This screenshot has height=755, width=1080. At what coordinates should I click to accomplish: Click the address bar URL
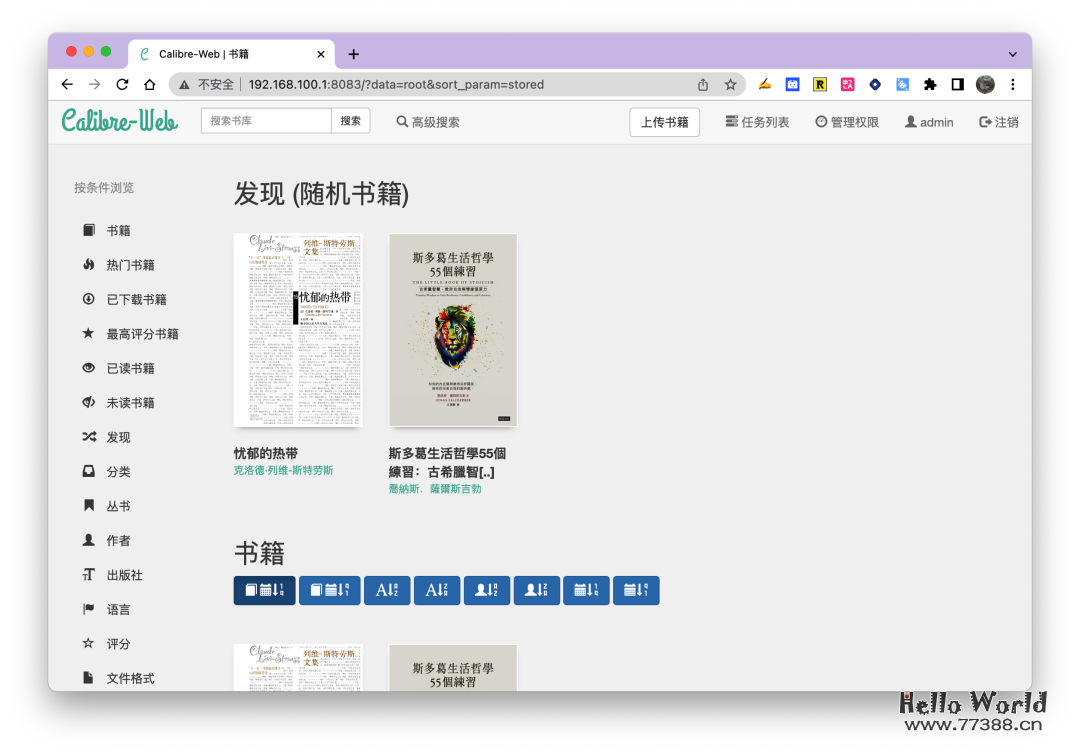tap(396, 84)
